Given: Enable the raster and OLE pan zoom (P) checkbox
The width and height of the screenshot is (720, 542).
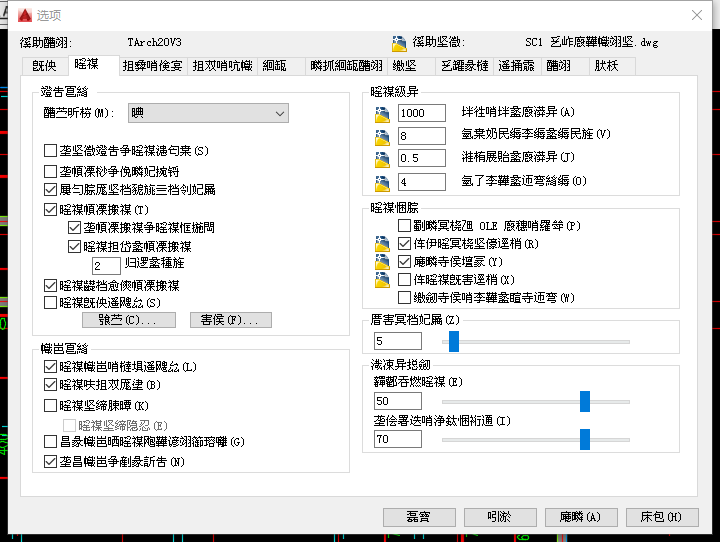Looking at the screenshot, I should pyautogui.click(x=404, y=226).
